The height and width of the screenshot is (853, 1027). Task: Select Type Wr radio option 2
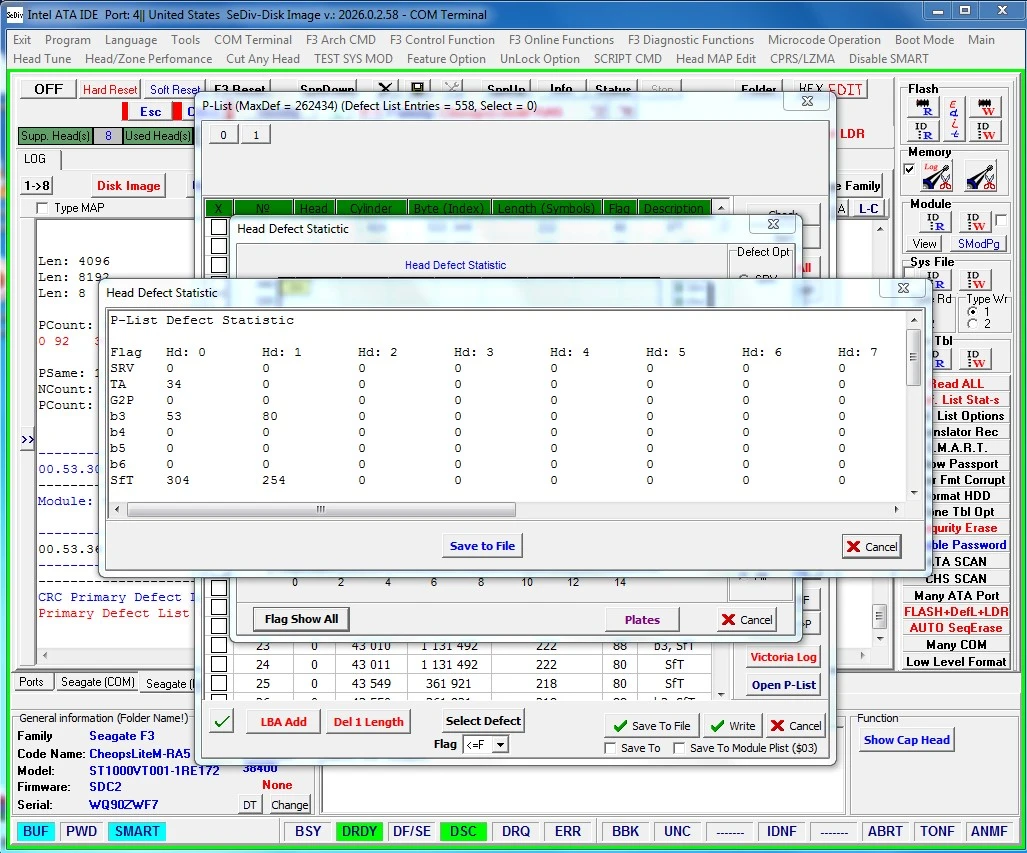coord(973,324)
